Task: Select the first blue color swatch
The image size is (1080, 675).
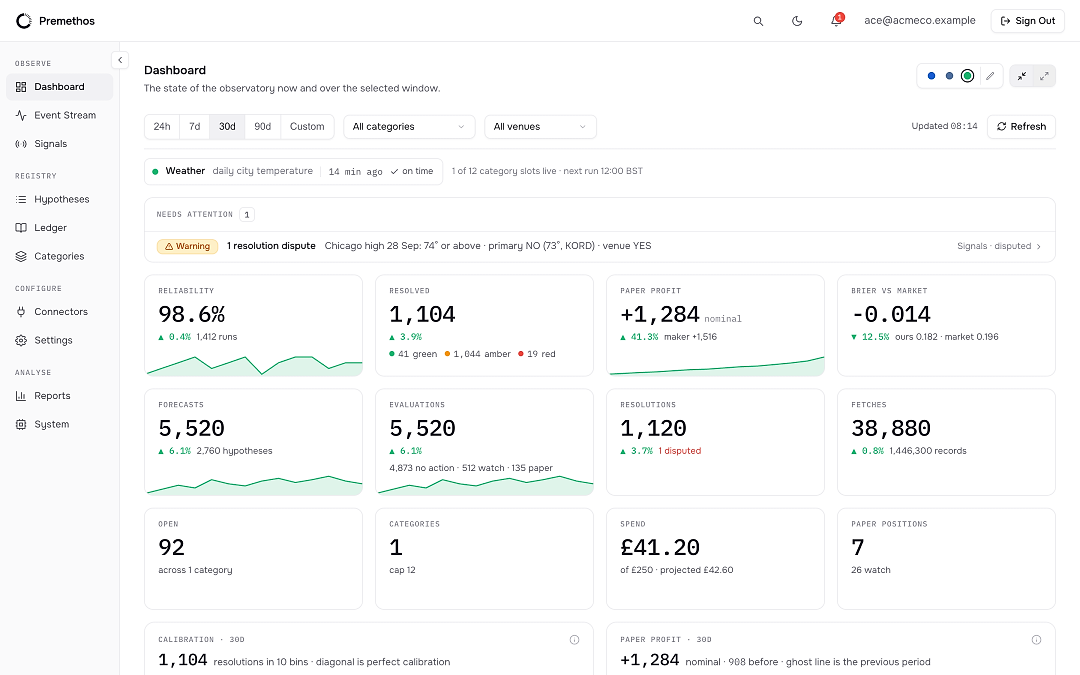Action: 931,76
